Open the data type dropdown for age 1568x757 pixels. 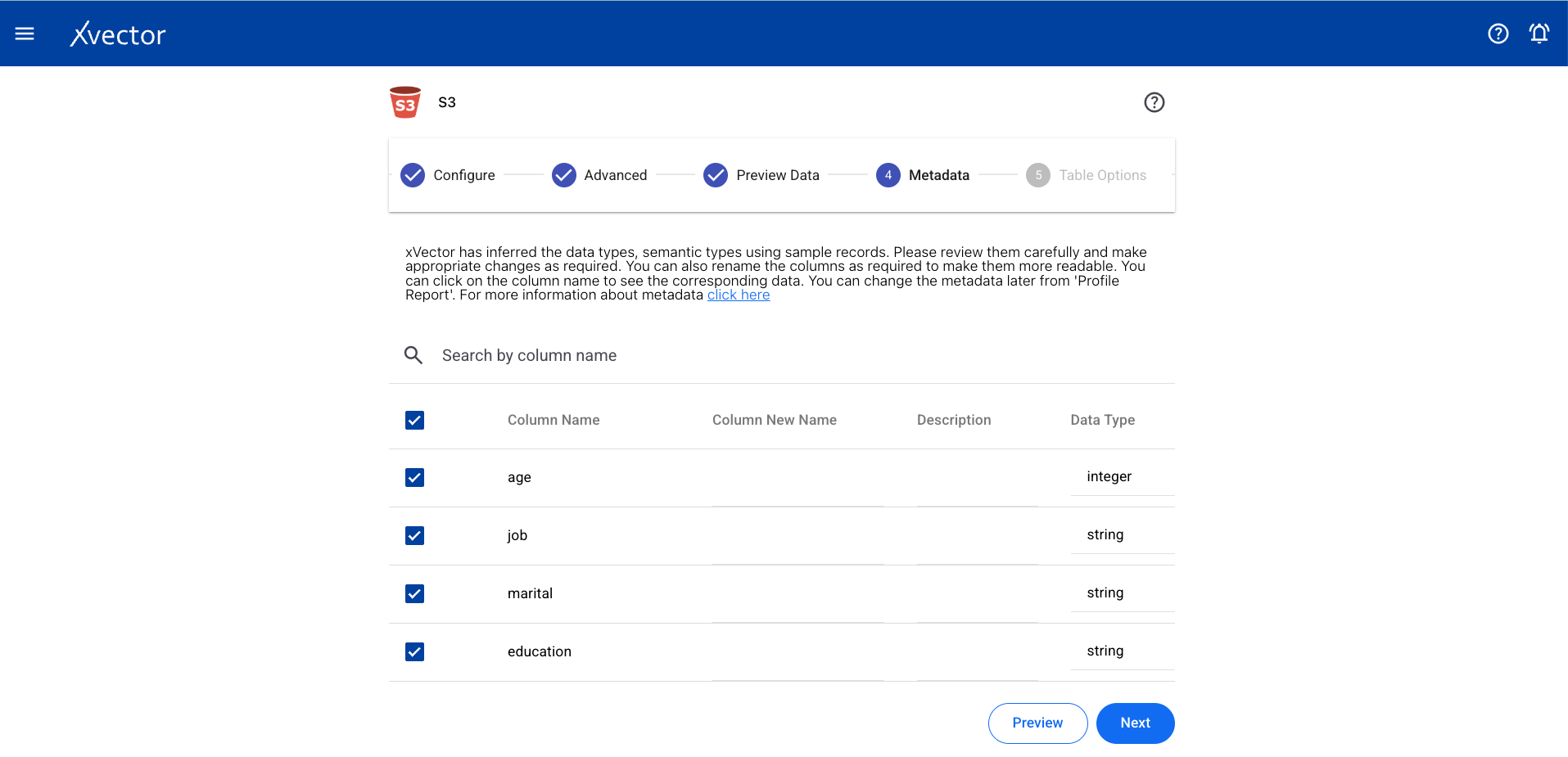pos(1122,477)
